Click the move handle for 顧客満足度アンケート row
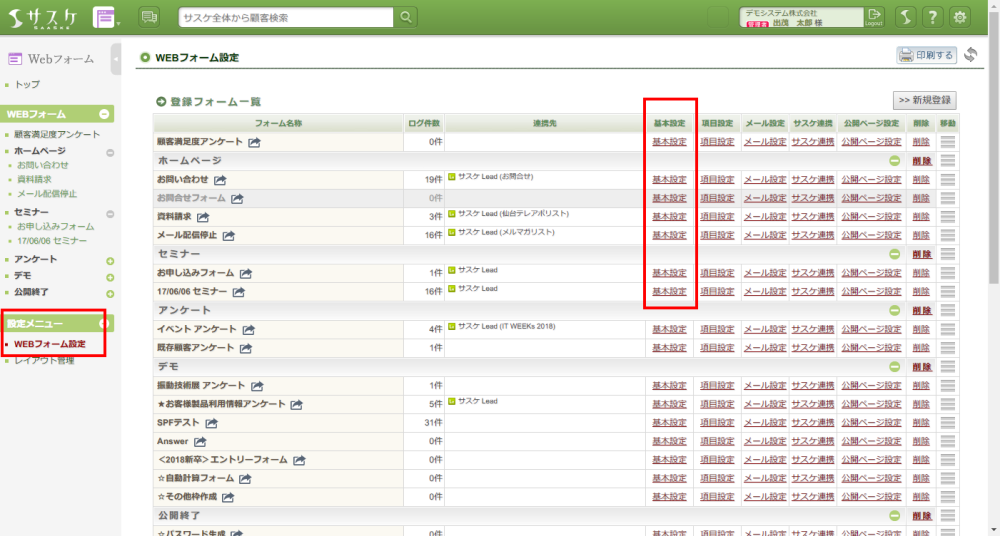This screenshot has height=536, width=1000. (948, 142)
